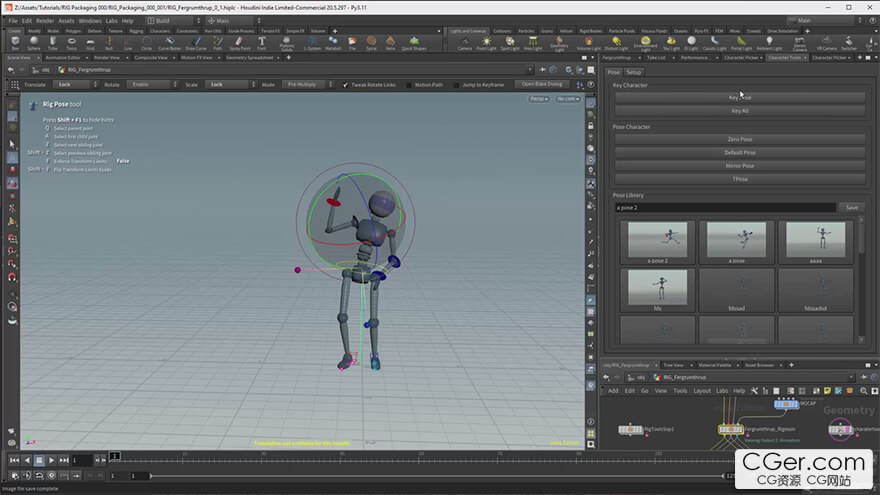Select the 'a pose 2' pose thumbnail
The image size is (880, 495).
656,242
